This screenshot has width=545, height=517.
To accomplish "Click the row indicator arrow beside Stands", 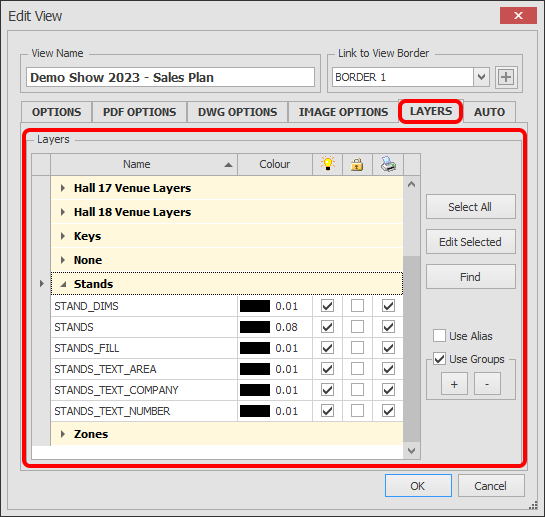I will tap(41, 284).
